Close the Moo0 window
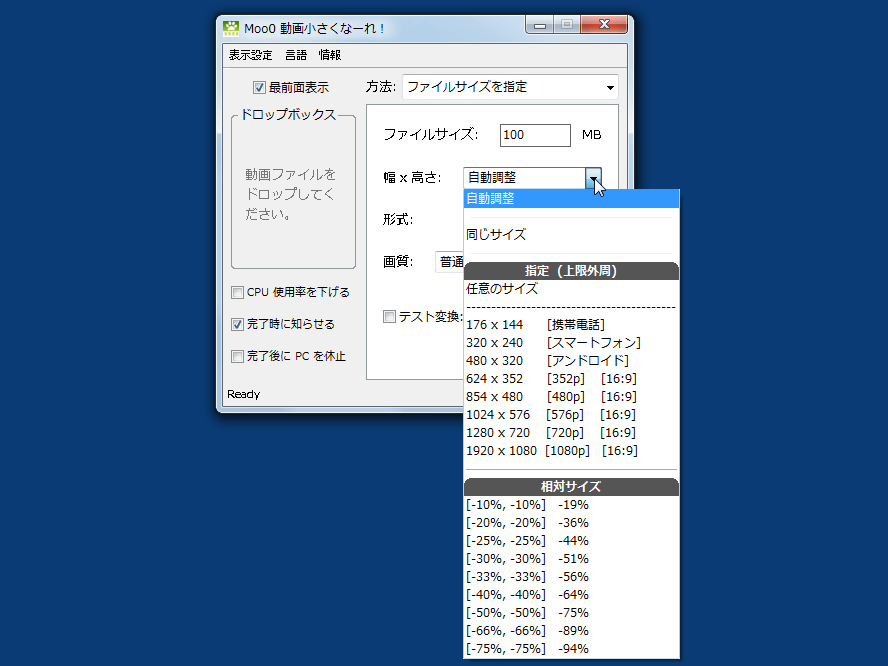Image resolution: width=888 pixels, height=666 pixels. click(604, 24)
